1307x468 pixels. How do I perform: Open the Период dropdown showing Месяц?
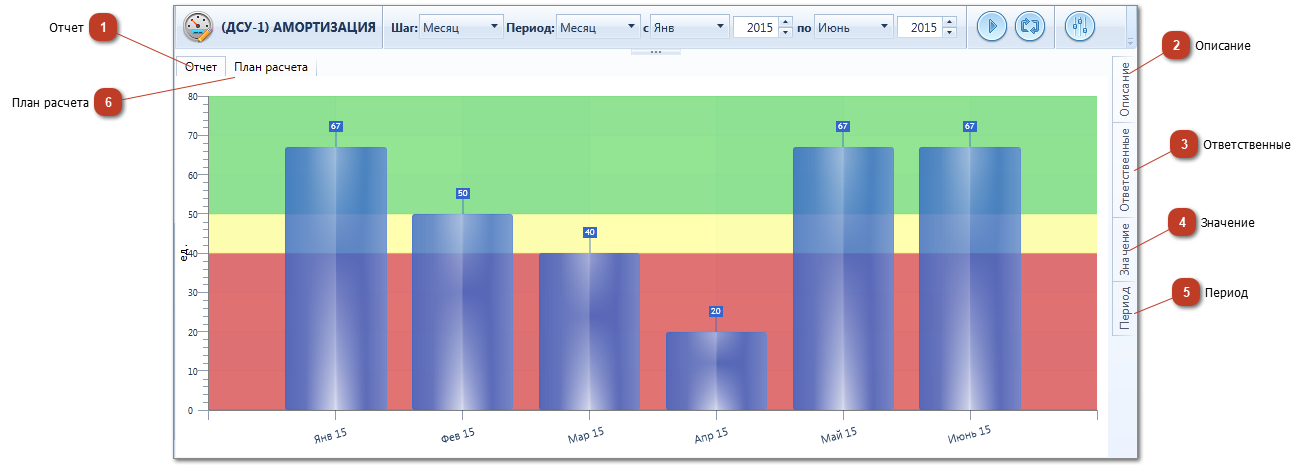598,28
